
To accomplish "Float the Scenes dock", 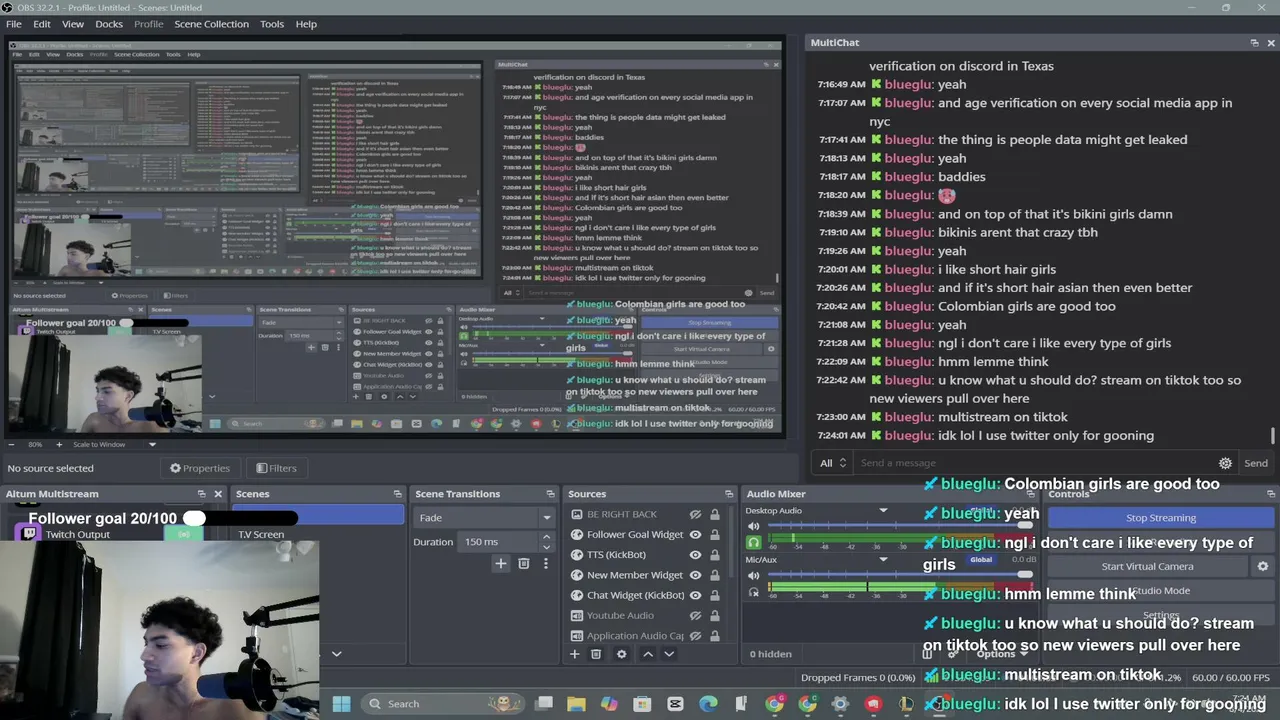I will (x=397, y=494).
